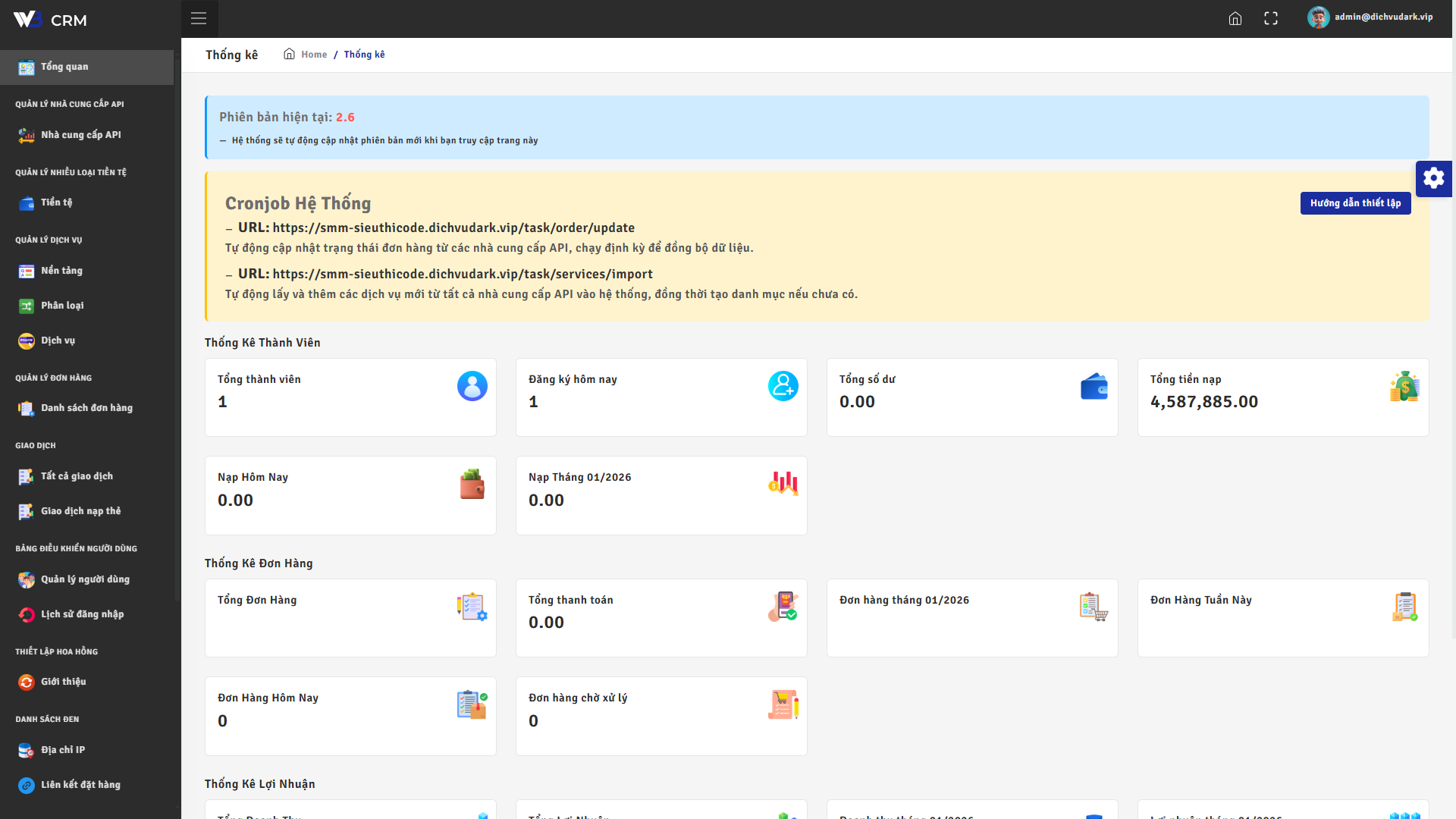Screen dimensions: 1456x819
Task: Click the Nền tảng sidebar icon
Action: click(x=27, y=271)
